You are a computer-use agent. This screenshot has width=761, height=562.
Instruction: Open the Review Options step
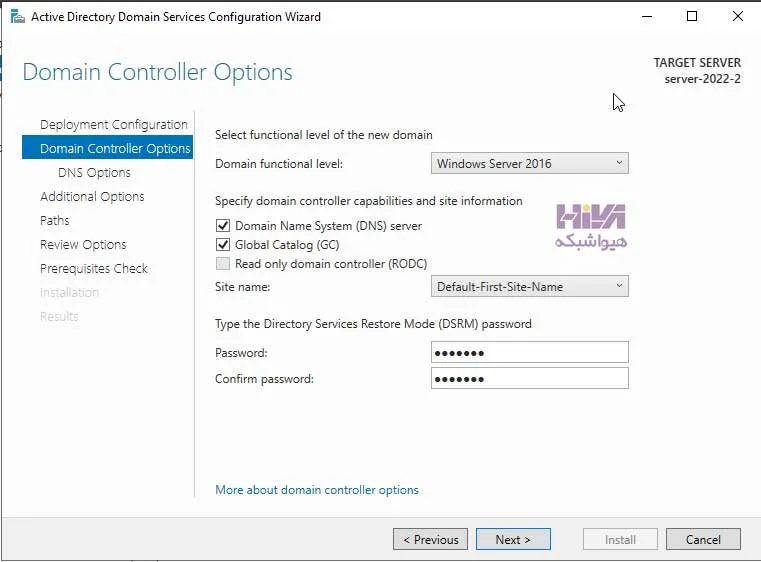(83, 245)
